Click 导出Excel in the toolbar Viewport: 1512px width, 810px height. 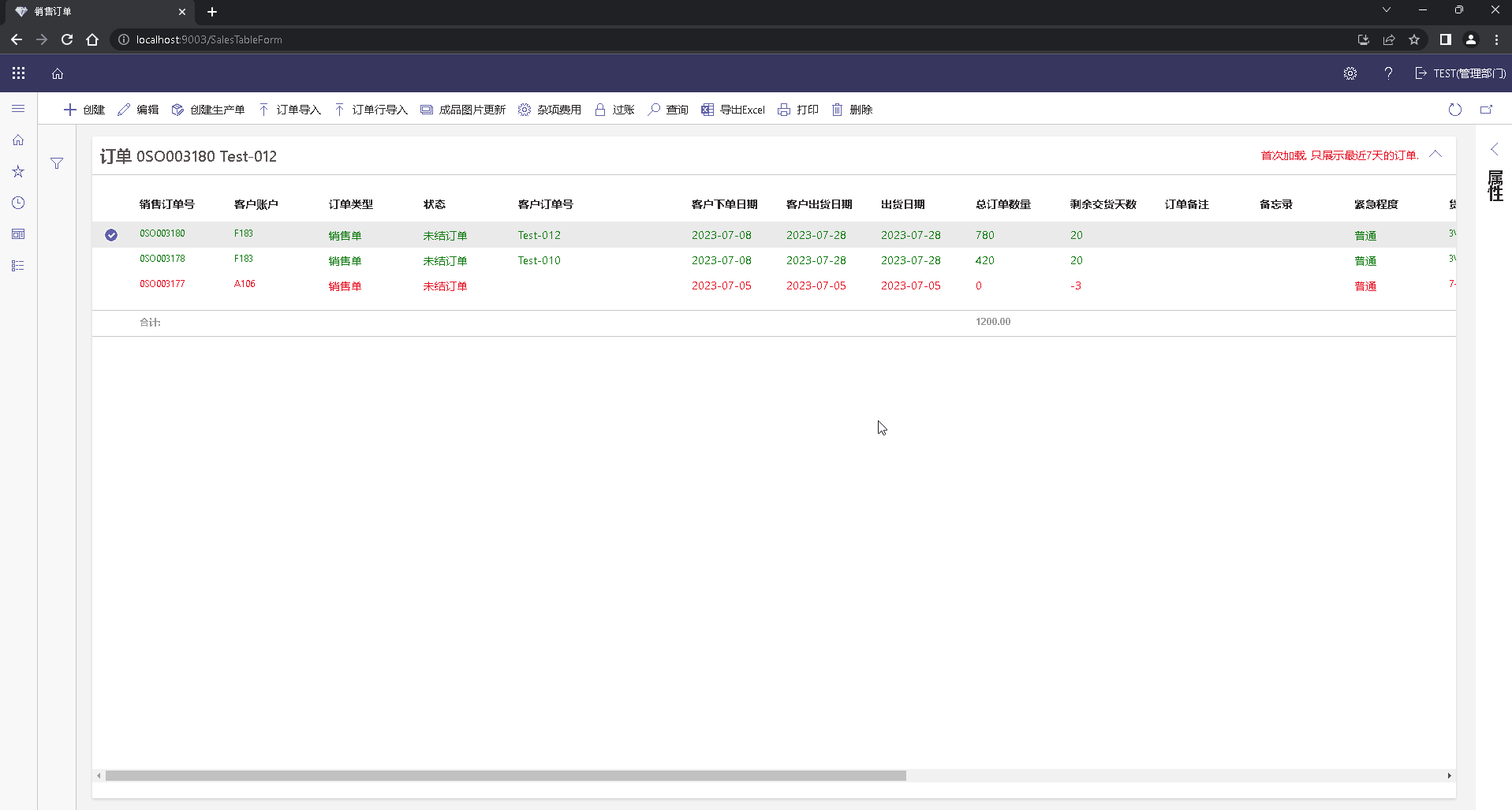pos(733,110)
